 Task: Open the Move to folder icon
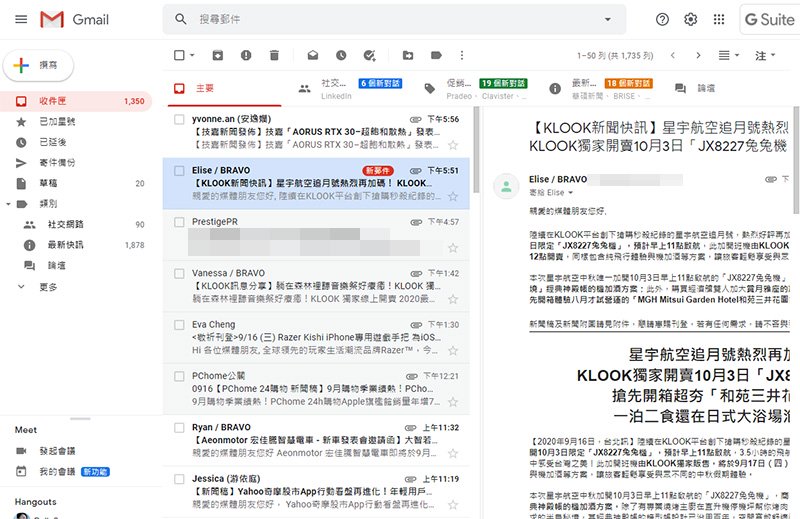(x=408, y=55)
